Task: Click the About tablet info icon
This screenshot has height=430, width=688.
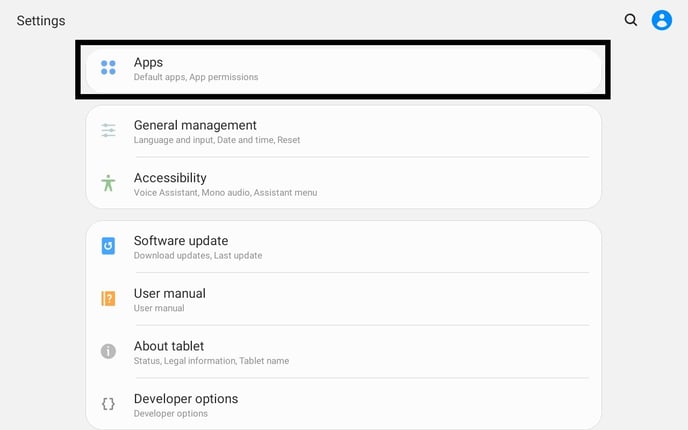Action: click(109, 351)
